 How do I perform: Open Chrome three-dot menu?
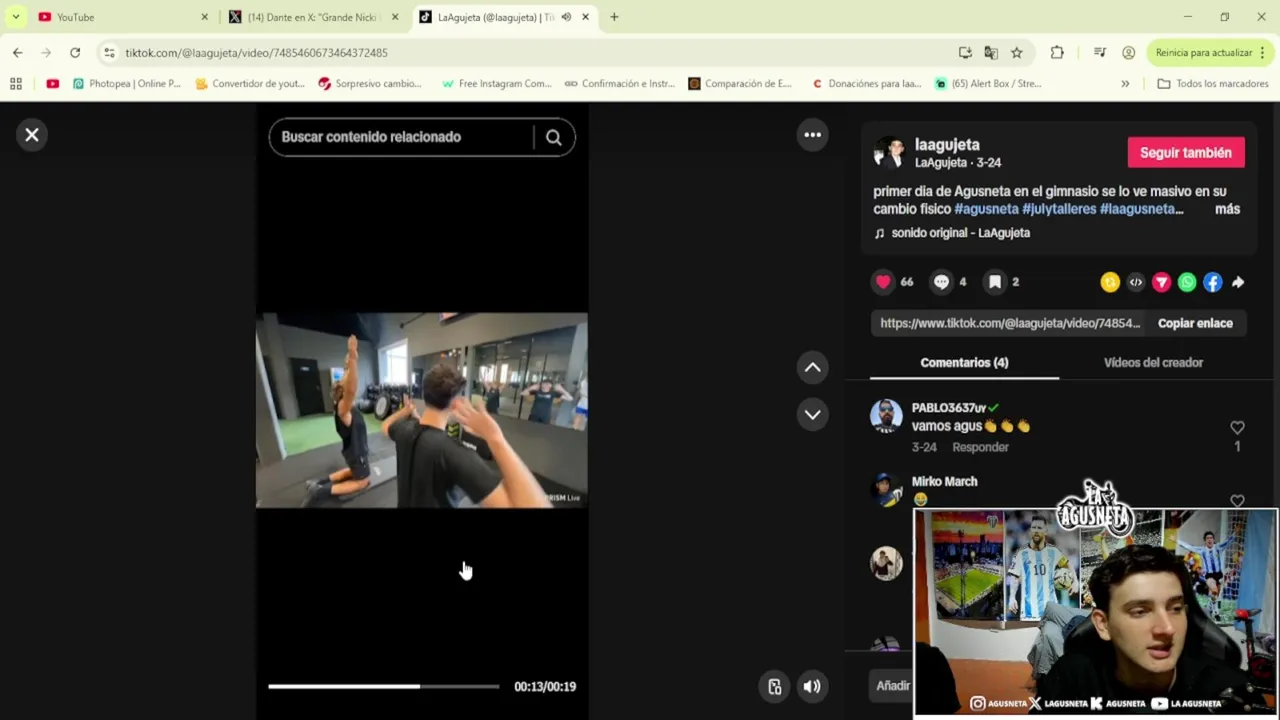click(1263, 53)
